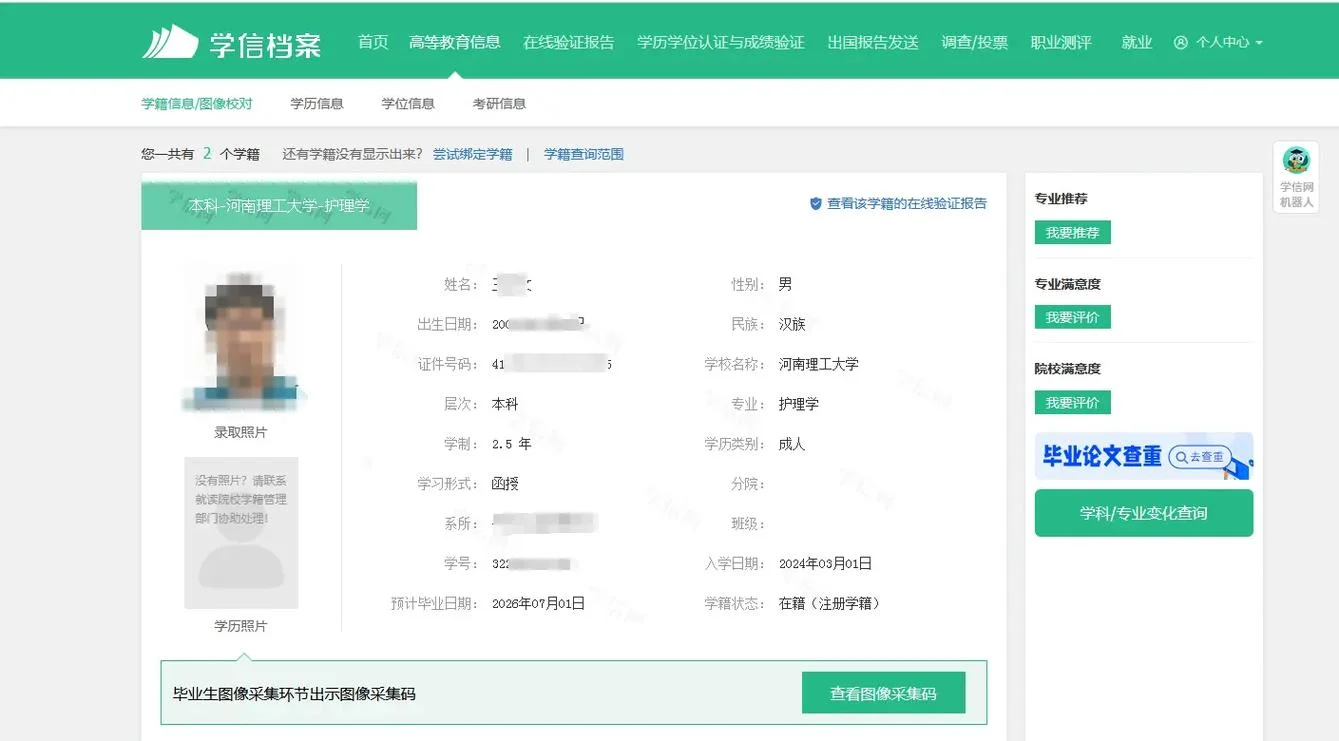
Task: Click the 学历照片 placeholder image
Action: [241, 533]
